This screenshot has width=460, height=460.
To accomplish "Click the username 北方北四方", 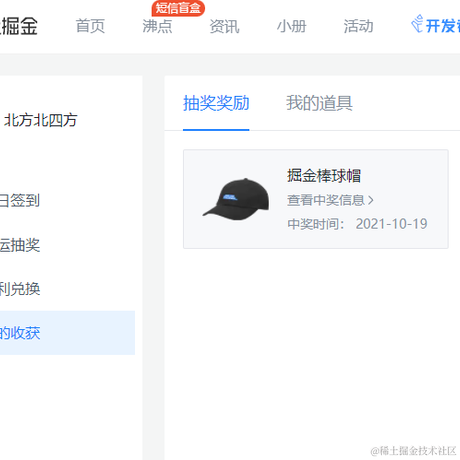I will (x=40, y=120).
